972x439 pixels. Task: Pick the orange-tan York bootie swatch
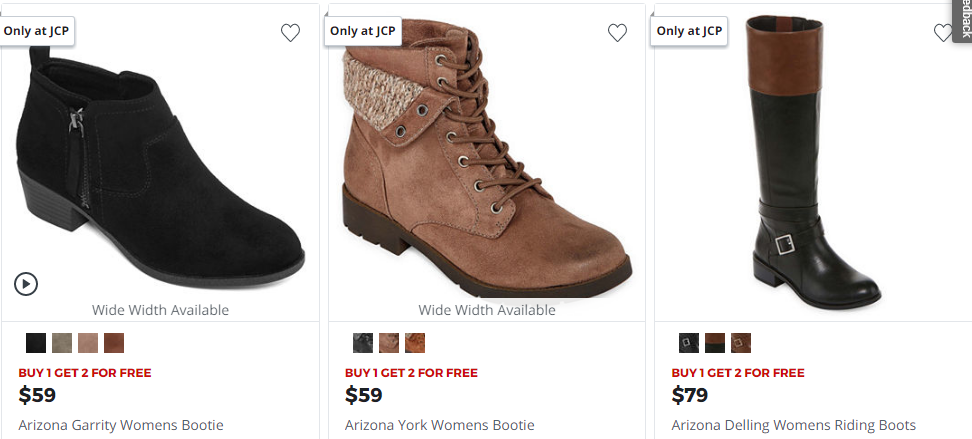pyautogui.click(x=415, y=343)
